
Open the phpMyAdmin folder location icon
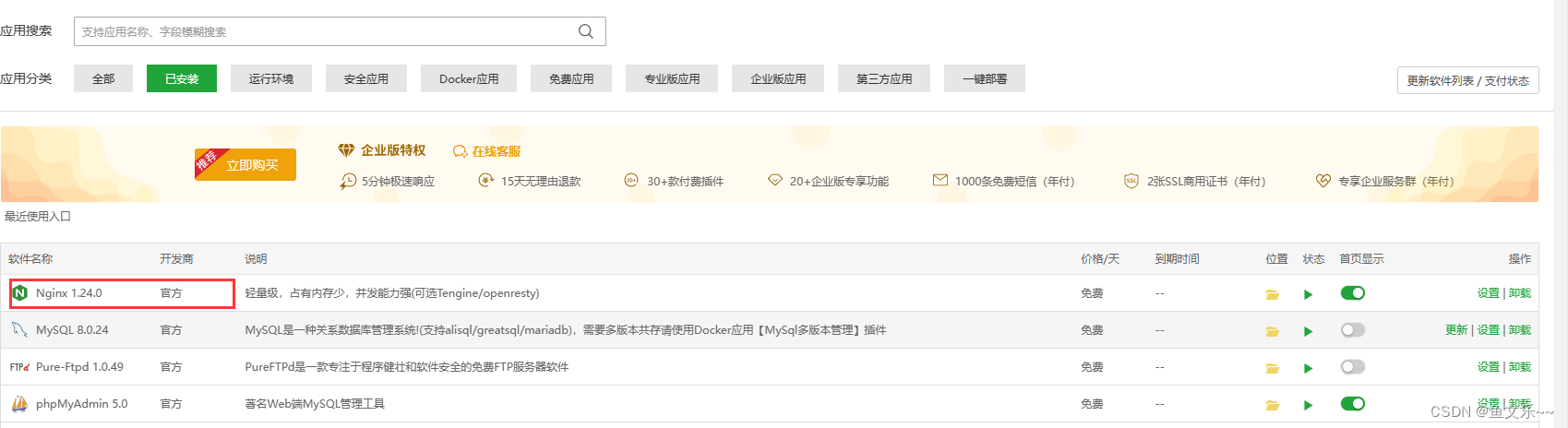1273,405
